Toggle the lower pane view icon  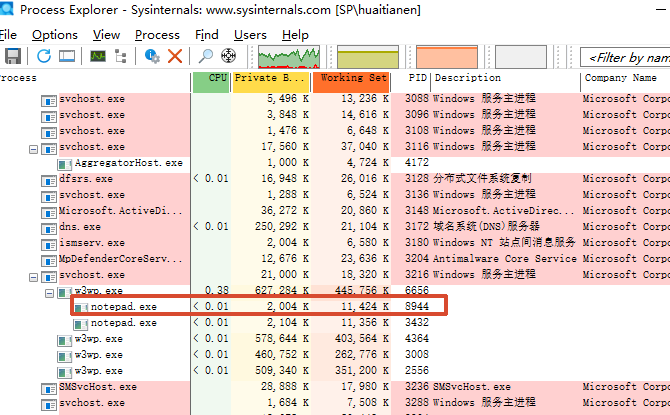pyautogui.click(x=67, y=56)
